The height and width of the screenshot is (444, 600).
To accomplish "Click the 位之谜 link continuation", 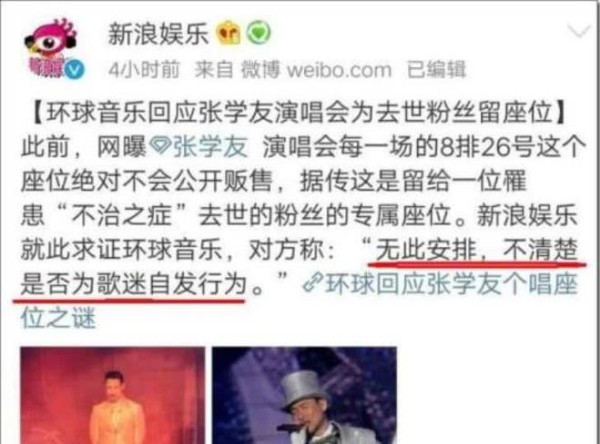I will point(58,318).
